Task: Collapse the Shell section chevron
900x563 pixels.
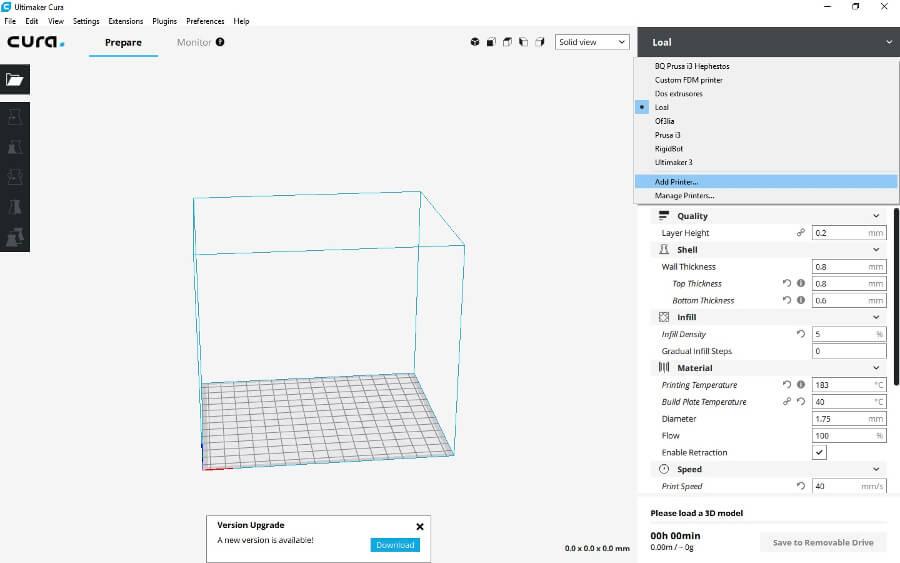Action: click(876, 250)
